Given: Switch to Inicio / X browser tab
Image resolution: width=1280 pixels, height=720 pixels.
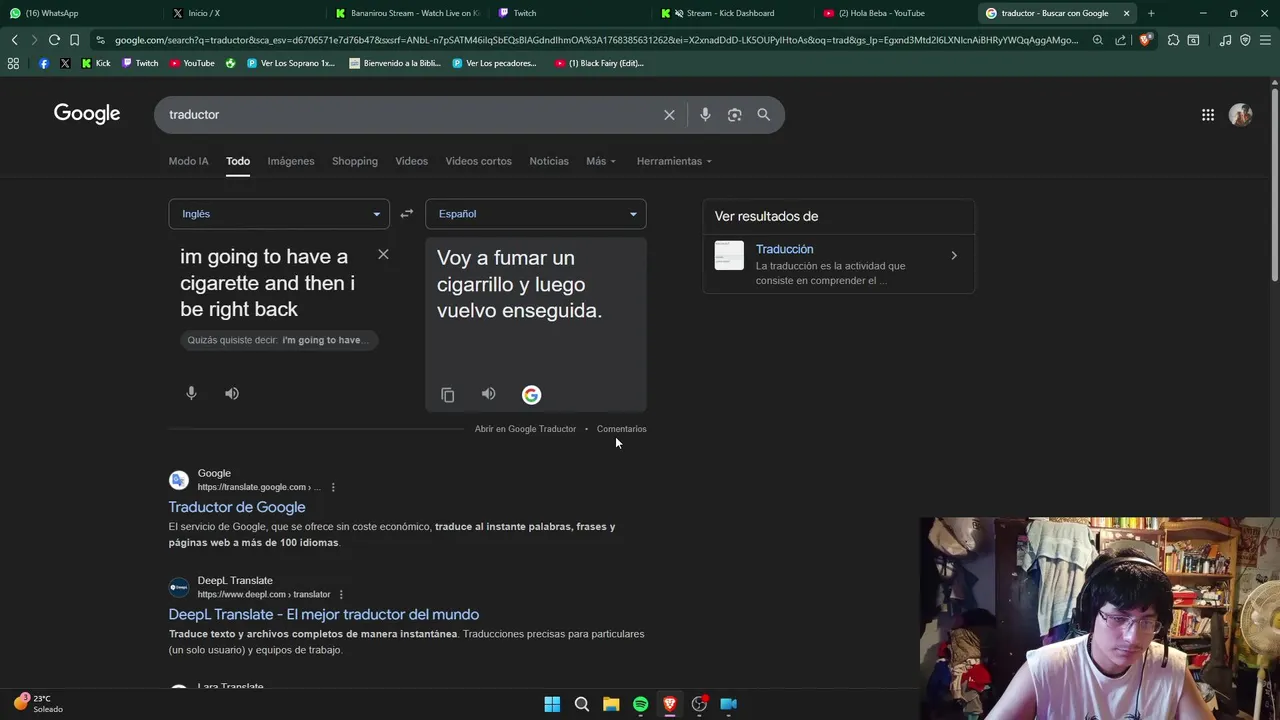Looking at the screenshot, I should [243, 13].
